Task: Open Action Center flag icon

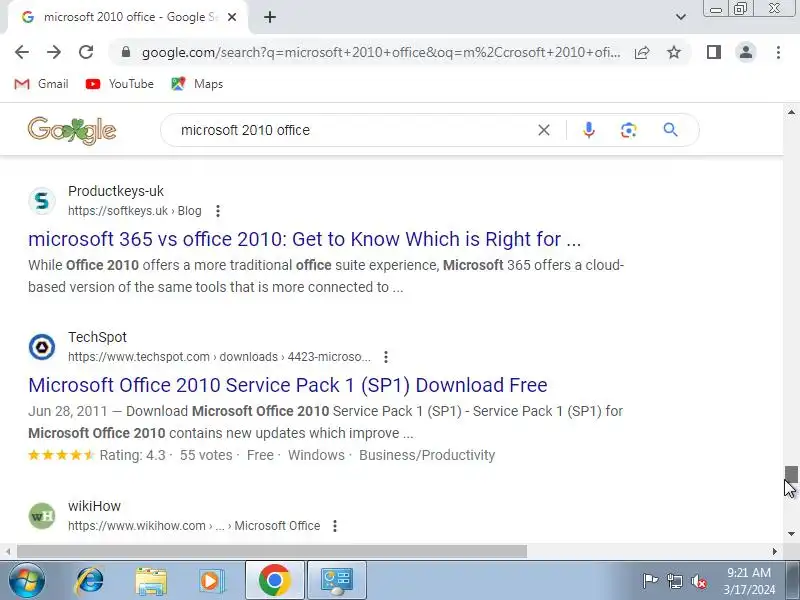Action: click(650, 581)
